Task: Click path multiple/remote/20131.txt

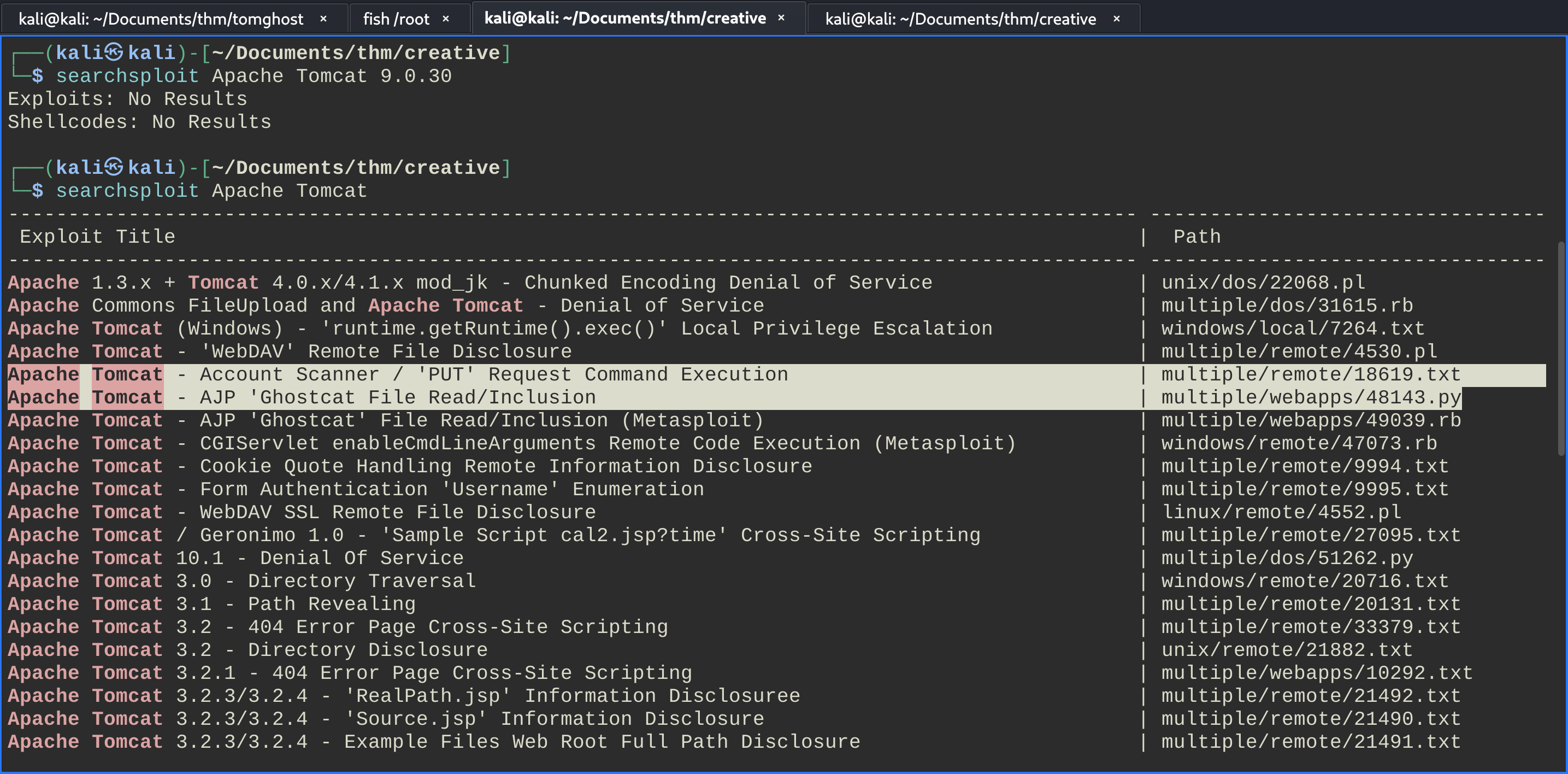Action: [1311, 604]
